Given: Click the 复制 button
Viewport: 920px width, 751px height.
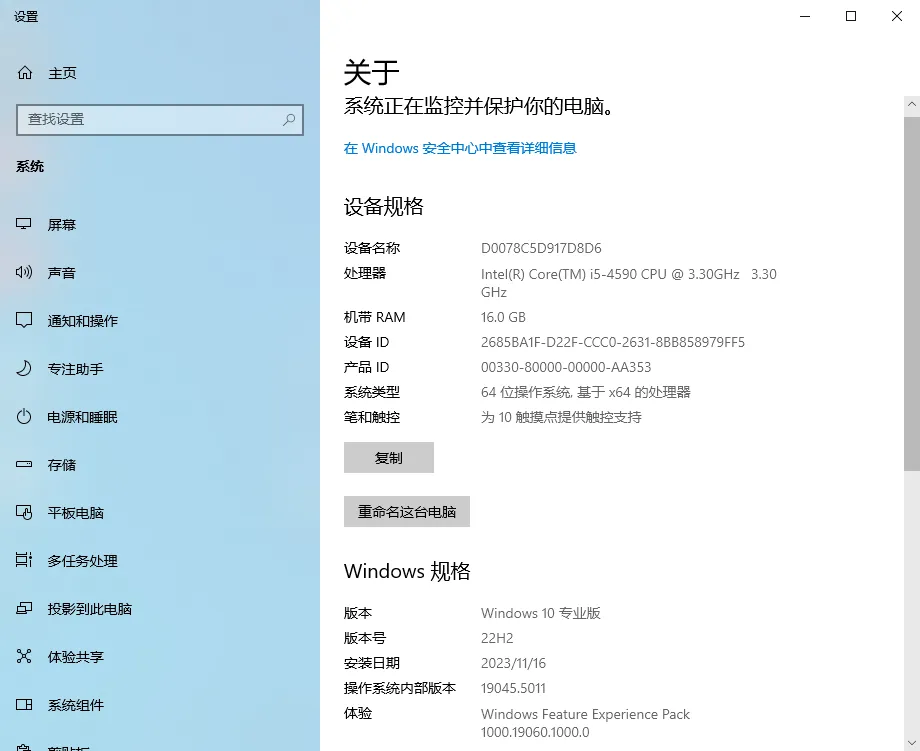Looking at the screenshot, I should point(388,458).
